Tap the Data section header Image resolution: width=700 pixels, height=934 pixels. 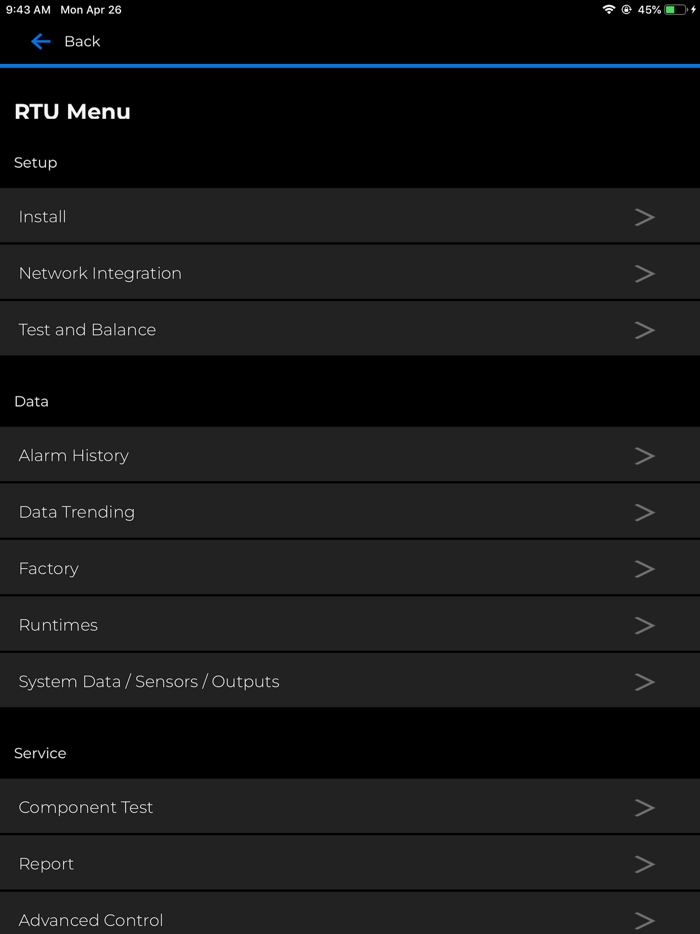pos(31,401)
